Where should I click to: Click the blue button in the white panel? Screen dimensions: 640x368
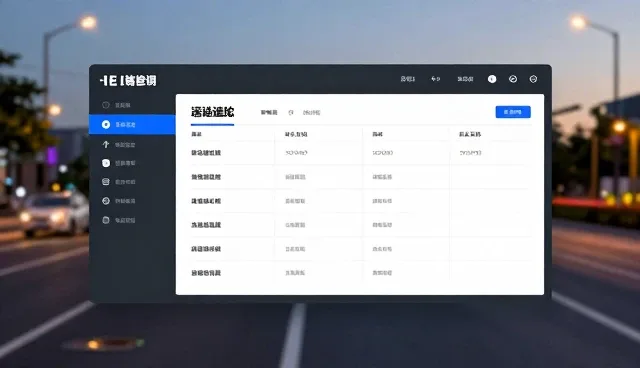(513, 112)
